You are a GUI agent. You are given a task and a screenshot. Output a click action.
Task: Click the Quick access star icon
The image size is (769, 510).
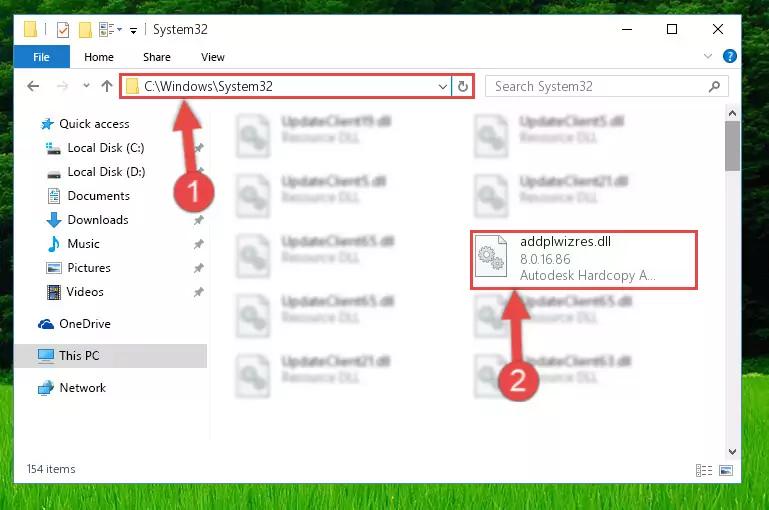(x=47, y=124)
